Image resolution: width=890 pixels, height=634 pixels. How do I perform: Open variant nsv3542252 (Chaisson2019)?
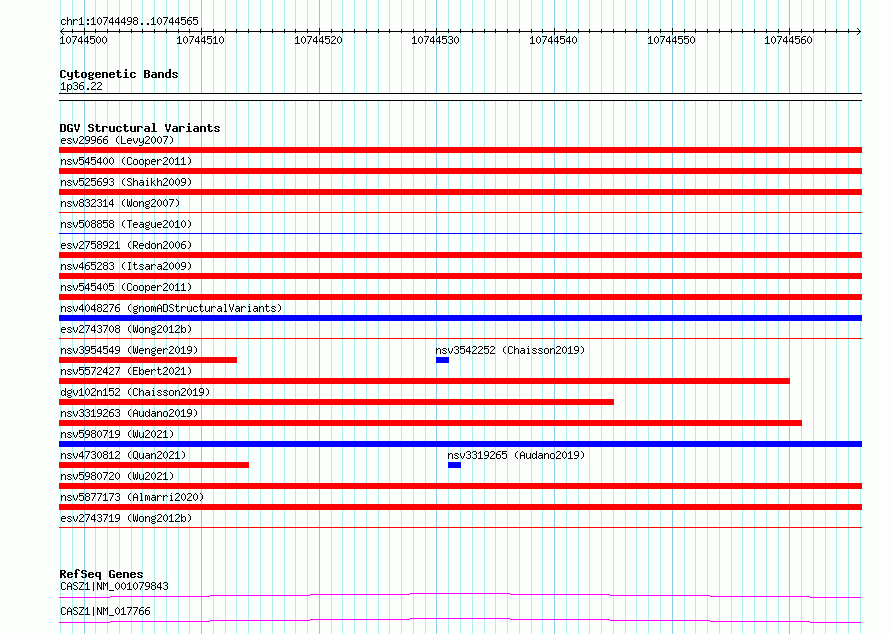click(510, 350)
